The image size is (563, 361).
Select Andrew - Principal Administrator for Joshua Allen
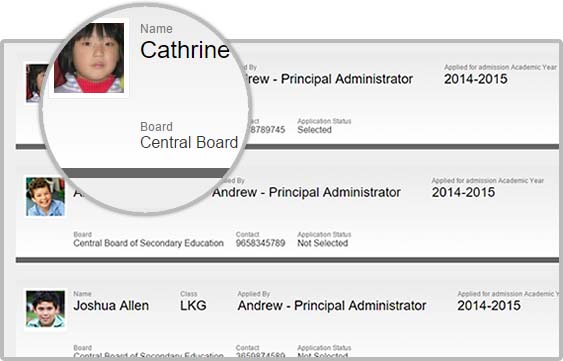point(332,306)
